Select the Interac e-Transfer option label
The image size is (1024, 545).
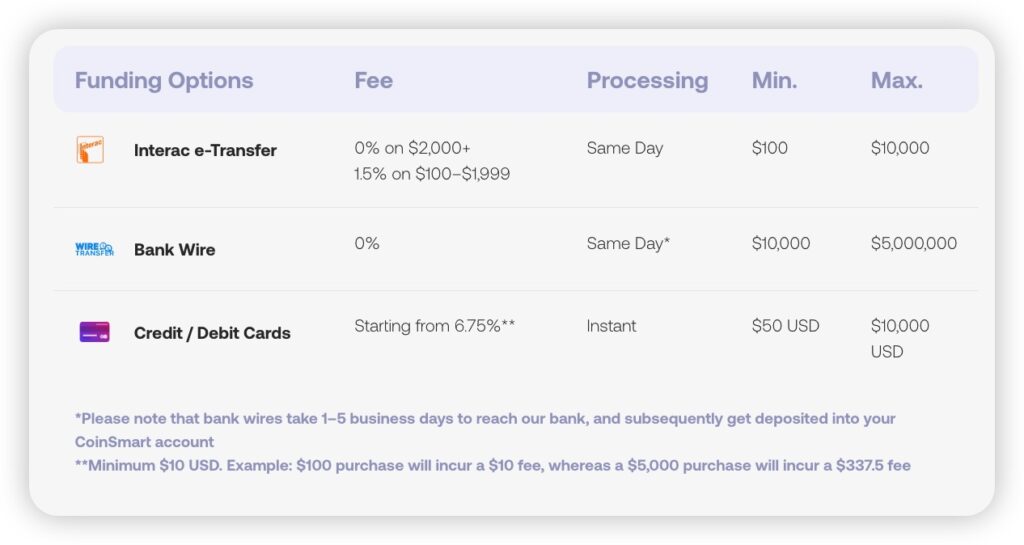(x=205, y=150)
